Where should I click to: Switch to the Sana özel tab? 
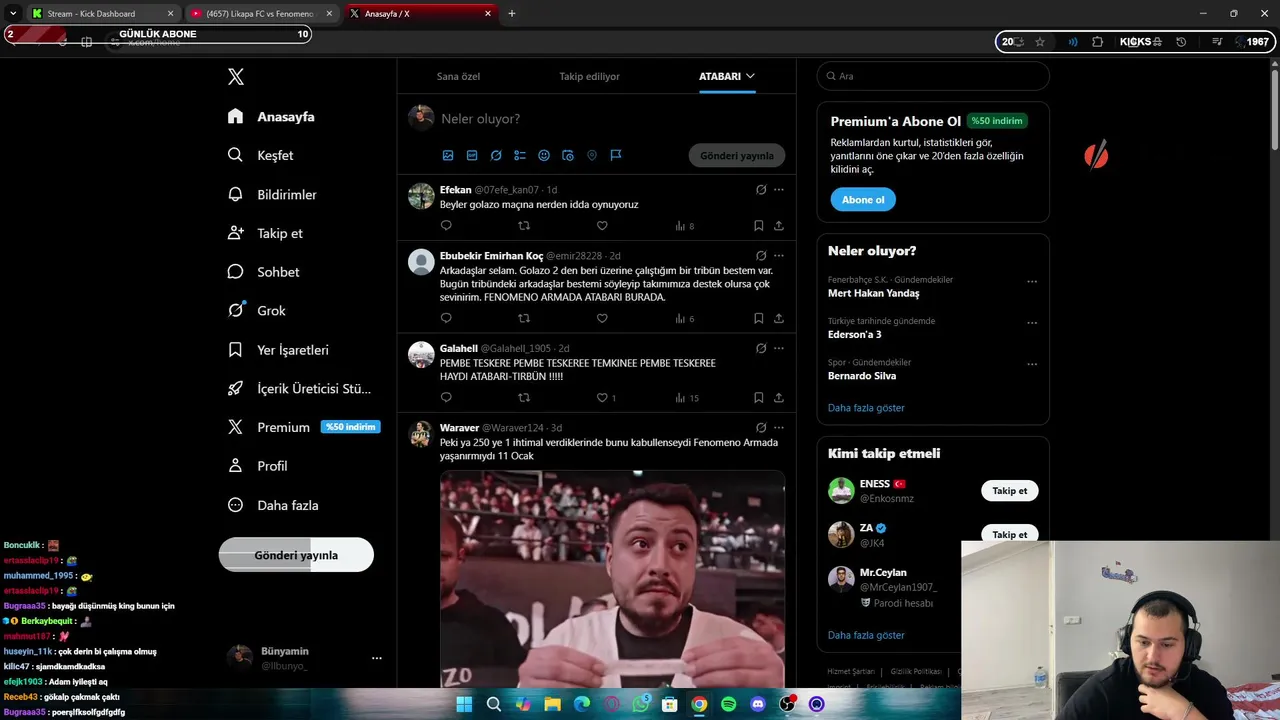(458, 76)
